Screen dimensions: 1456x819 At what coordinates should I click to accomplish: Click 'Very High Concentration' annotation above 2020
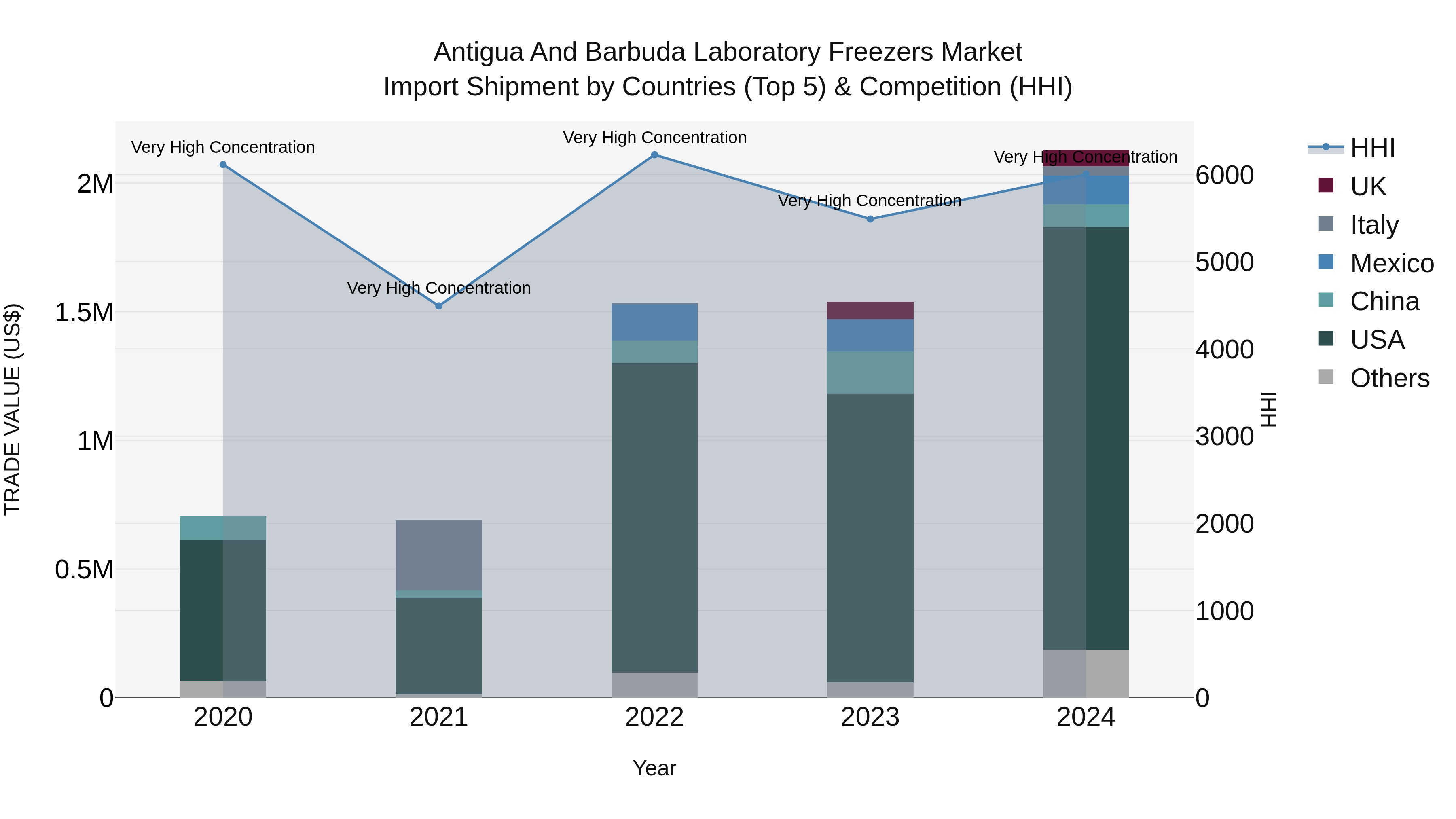223,148
